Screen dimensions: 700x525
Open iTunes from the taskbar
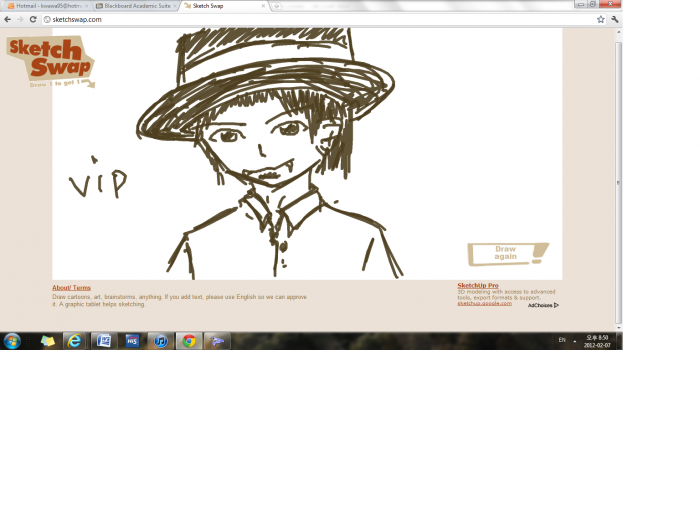coord(160,341)
